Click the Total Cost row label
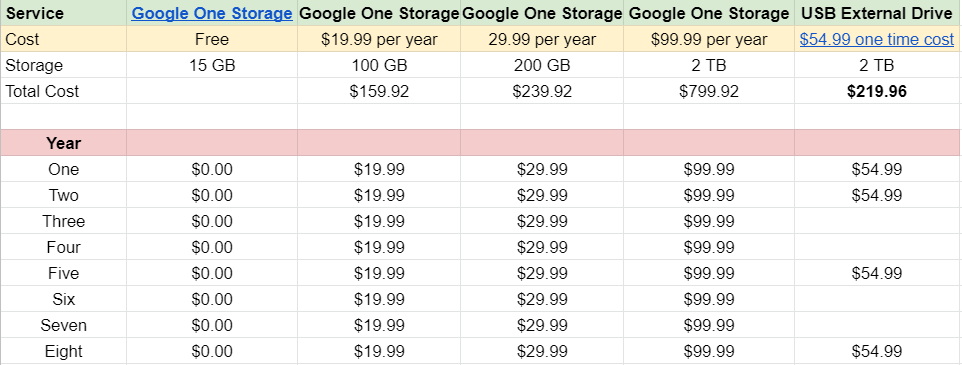Image resolution: width=962 pixels, height=365 pixels. [x=64, y=91]
